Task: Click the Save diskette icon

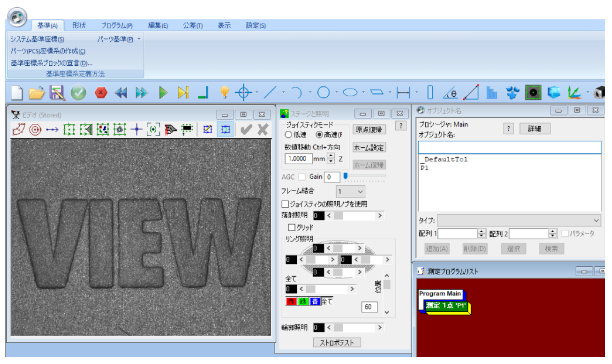Action: (x=57, y=93)
